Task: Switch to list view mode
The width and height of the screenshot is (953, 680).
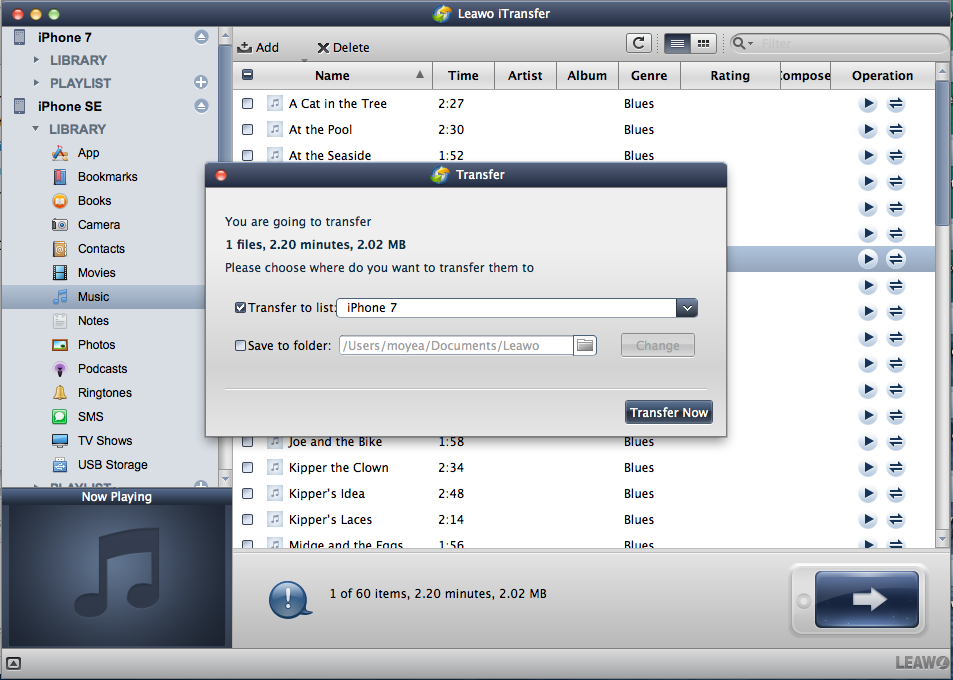Action: (x=677, y=43)
